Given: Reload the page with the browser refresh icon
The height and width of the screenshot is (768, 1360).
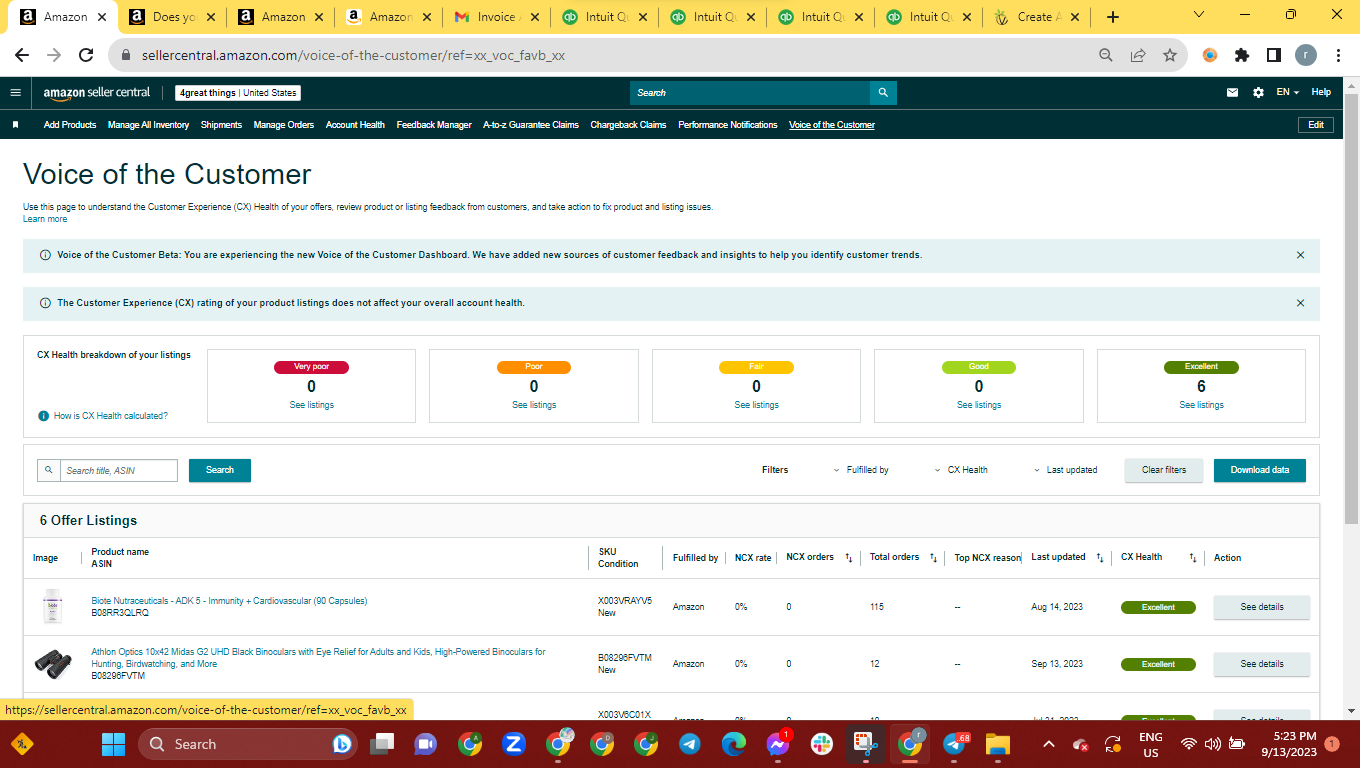Looking at the screenshot, I should click(86, 56).
